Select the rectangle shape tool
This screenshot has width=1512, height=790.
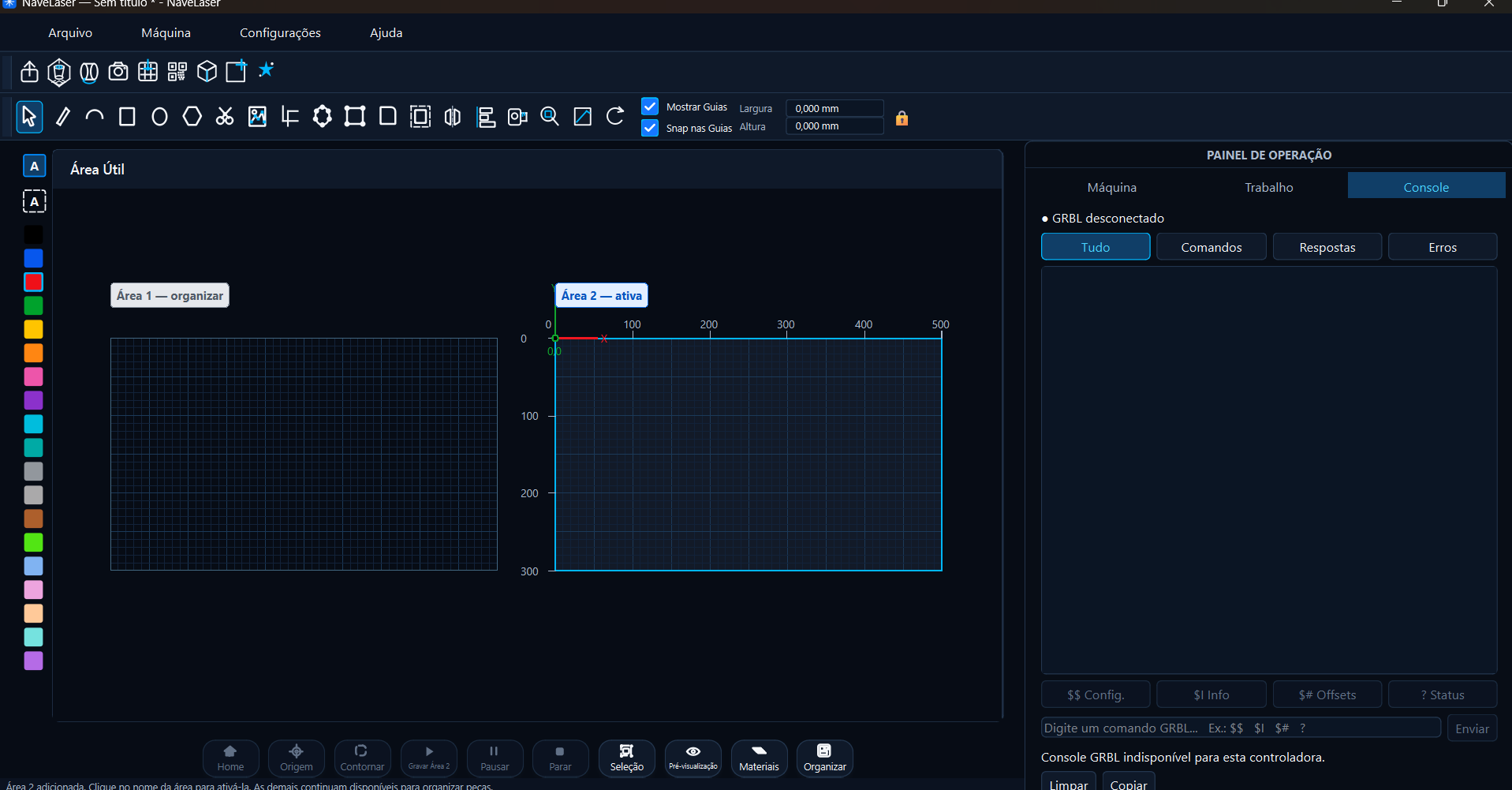(x=127, y=117)
